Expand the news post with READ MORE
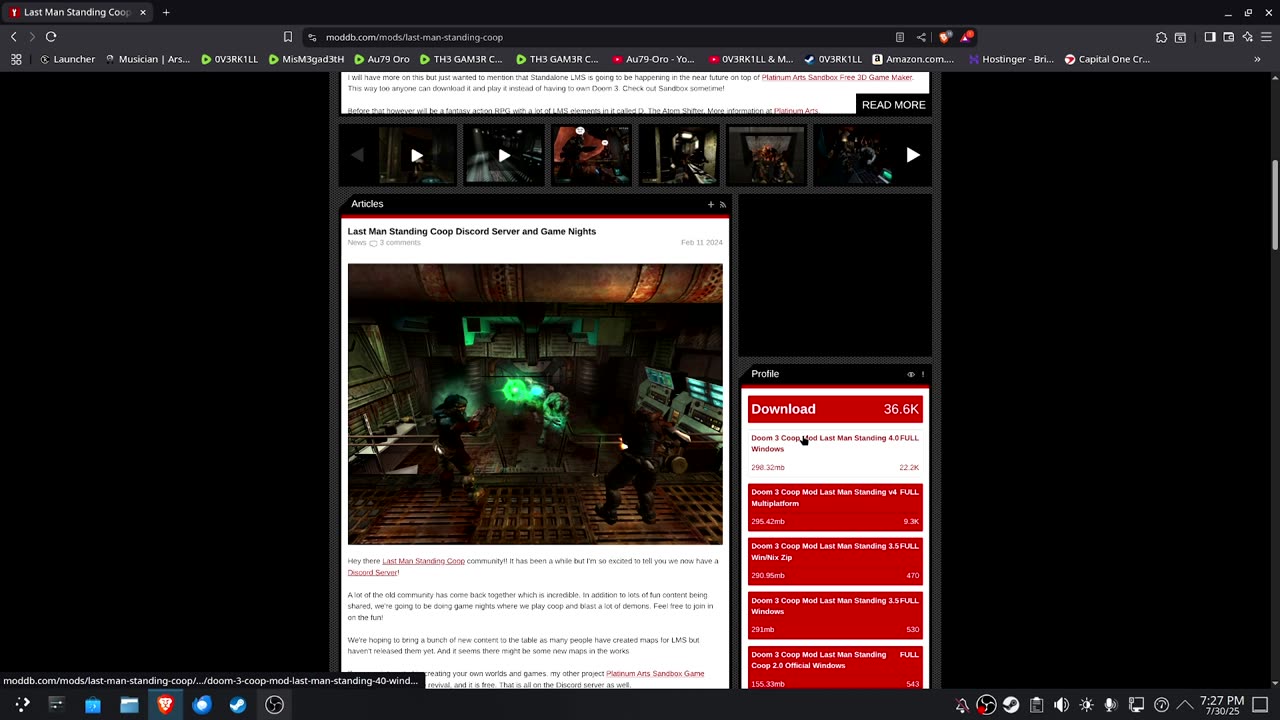 894,105
